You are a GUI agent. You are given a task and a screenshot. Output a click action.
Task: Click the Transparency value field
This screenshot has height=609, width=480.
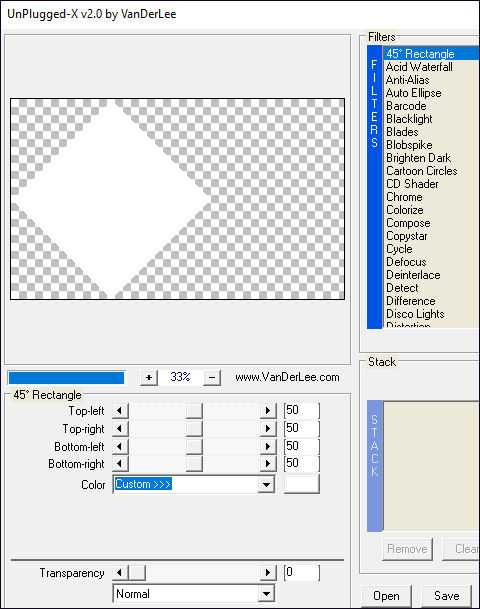pos(302,572)
